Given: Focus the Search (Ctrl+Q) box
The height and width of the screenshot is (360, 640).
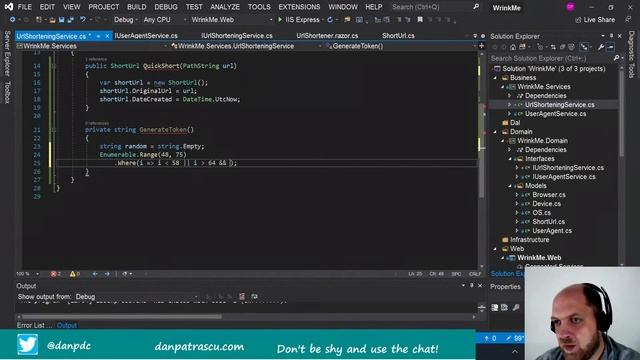Looking at the screenshot, I should click(x=431, y=7).
